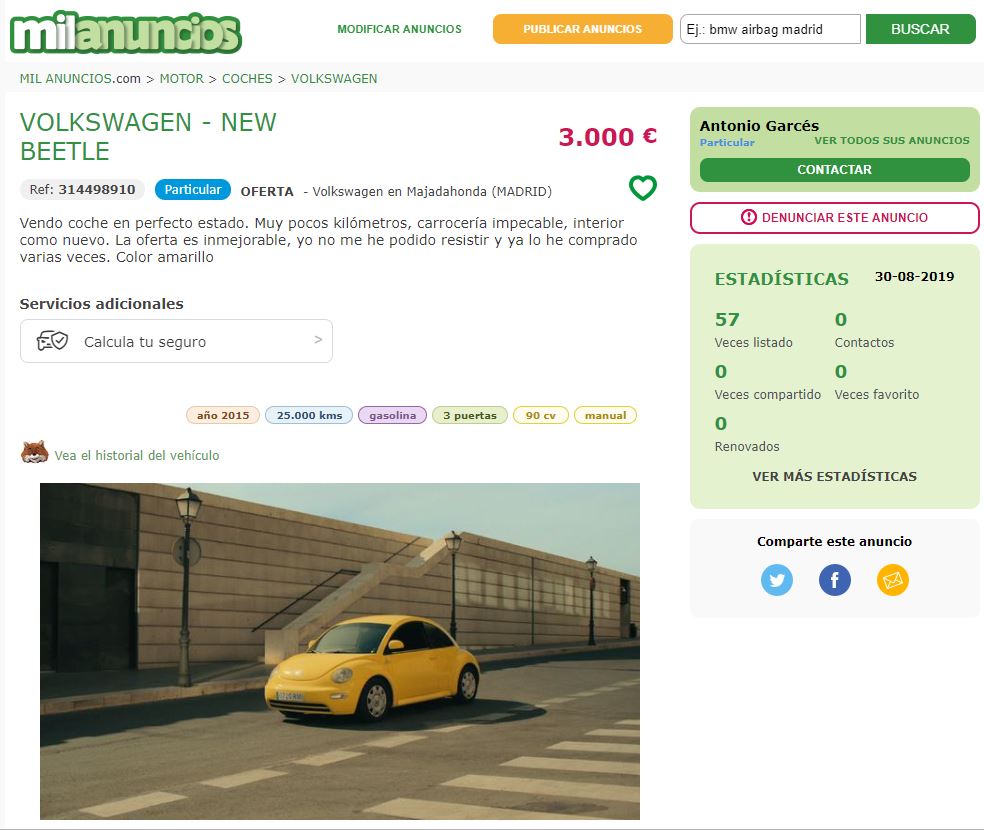Image resolution: width=984 pixels, height=830 pixels.
Task: Expand the Calcula tu seguro arrow
Action: (318, 339)
